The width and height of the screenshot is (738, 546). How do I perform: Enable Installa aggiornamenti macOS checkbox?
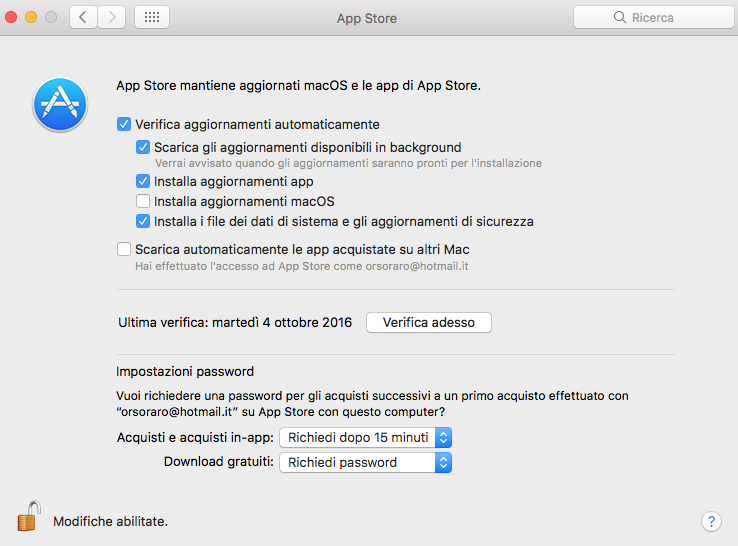click(x=143, y=201)
